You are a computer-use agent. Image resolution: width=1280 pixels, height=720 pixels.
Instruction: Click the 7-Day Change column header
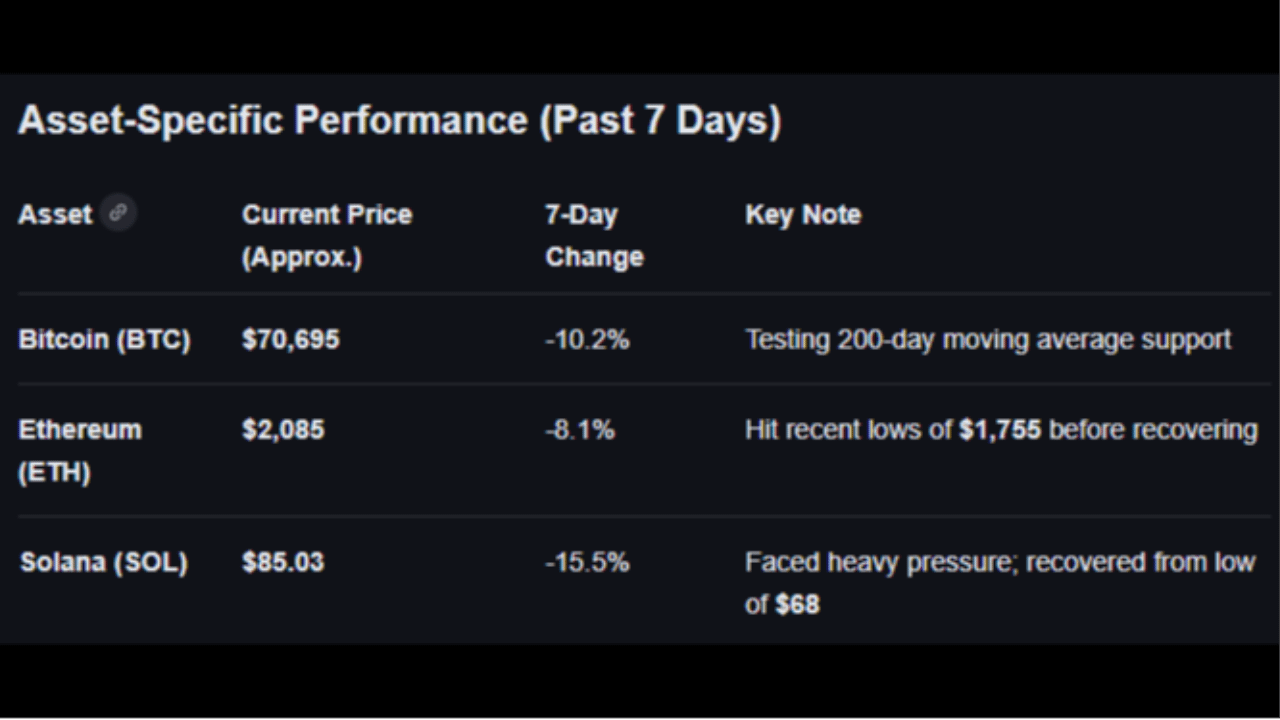click(x=593, y=235)
